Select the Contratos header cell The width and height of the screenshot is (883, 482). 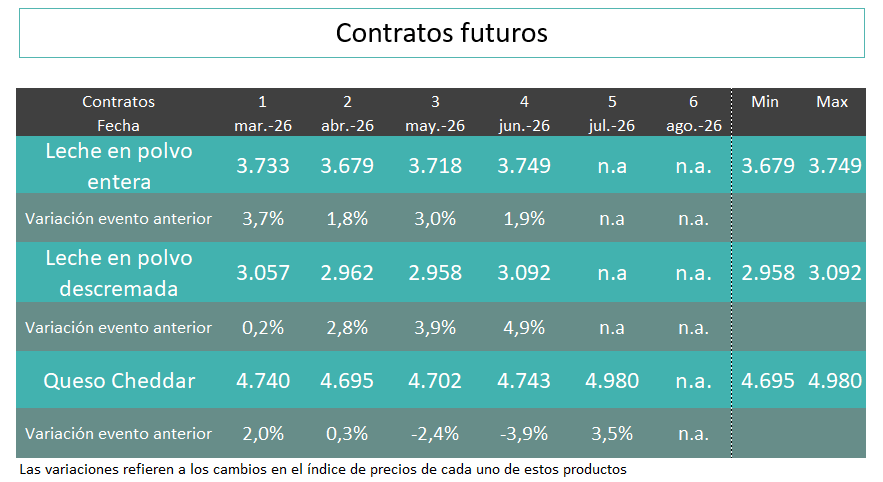[x=118, y=102]
